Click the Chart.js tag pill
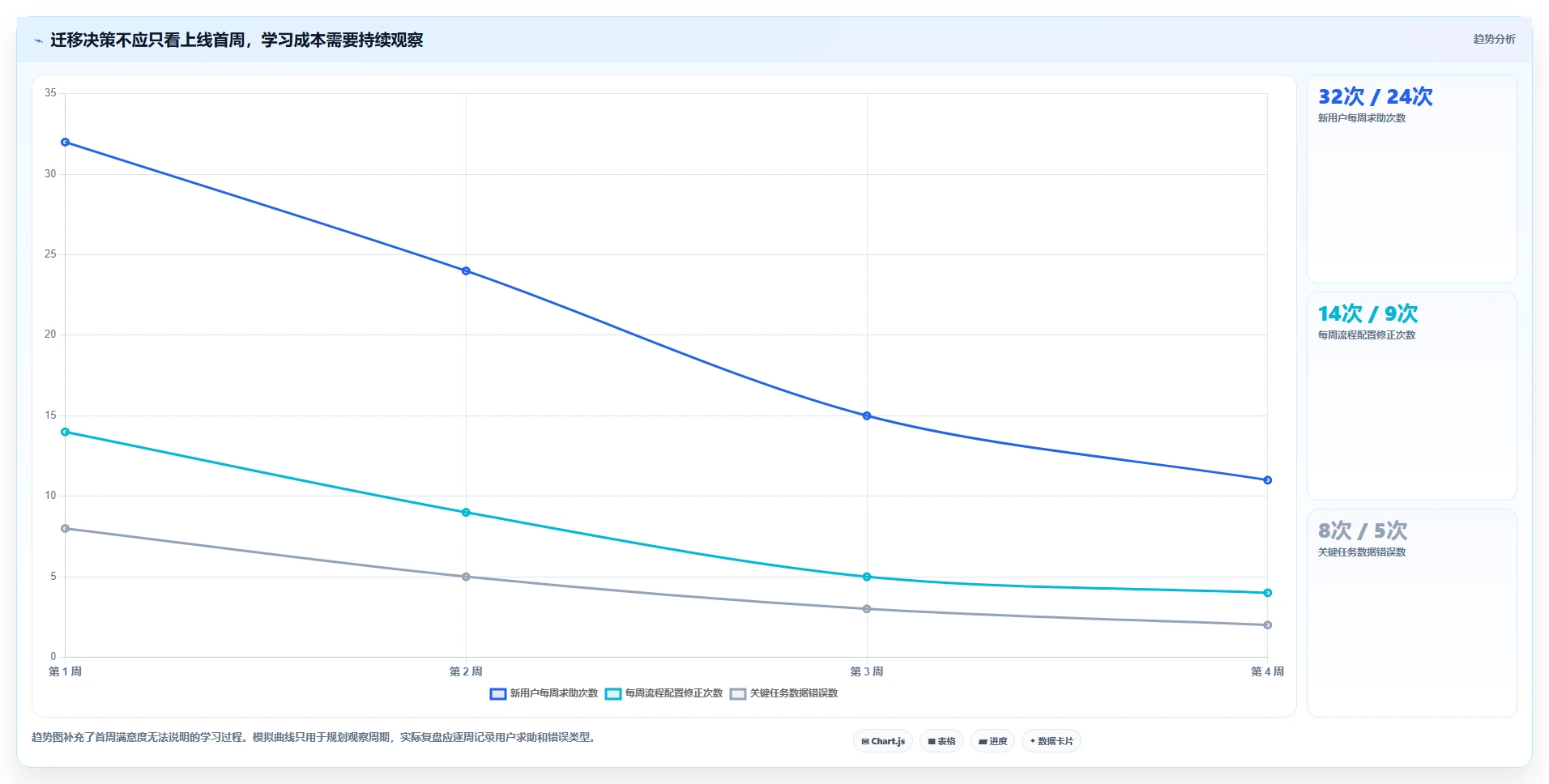 click(x=883, y=741)
